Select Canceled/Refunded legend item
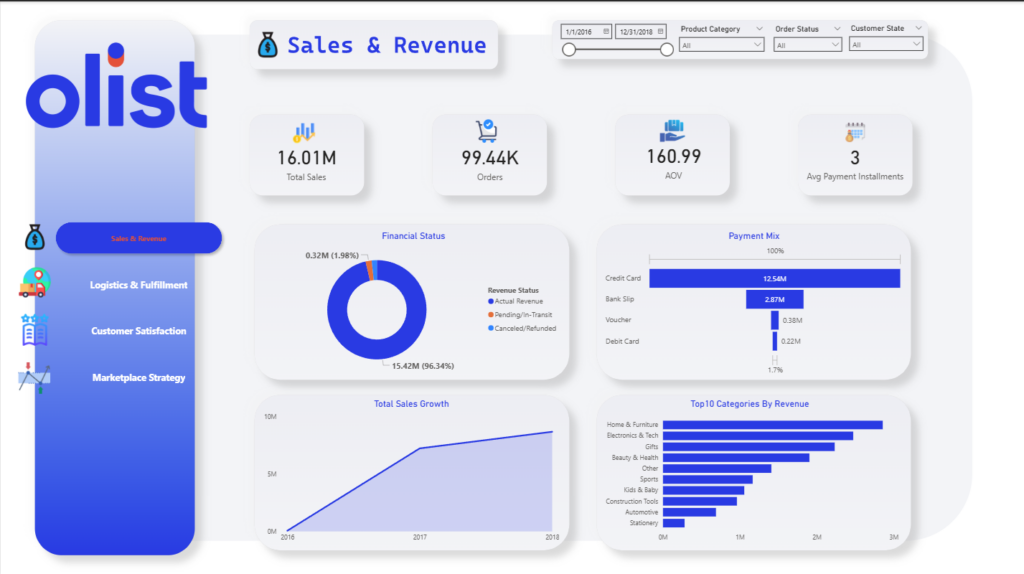Viewport: 1024px width, 574px height. click(522, 328)
